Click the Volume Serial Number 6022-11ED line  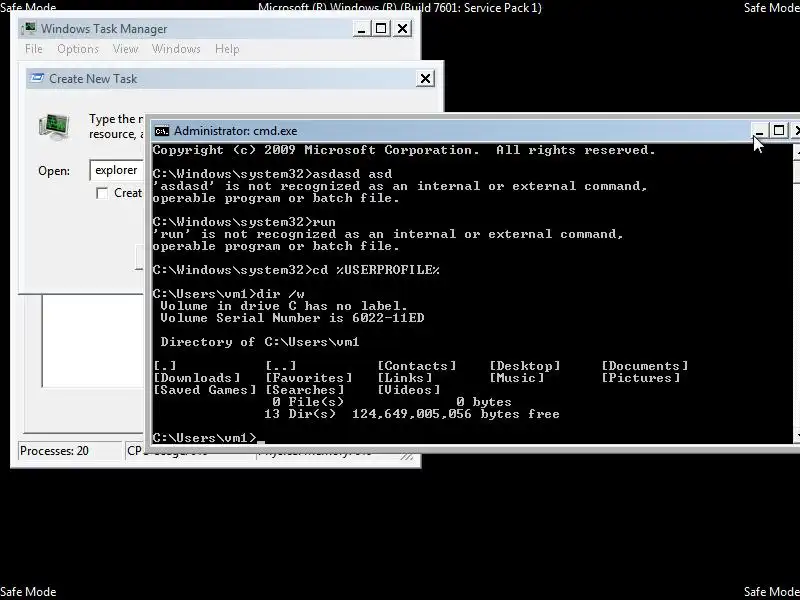[x=292, y=318]
